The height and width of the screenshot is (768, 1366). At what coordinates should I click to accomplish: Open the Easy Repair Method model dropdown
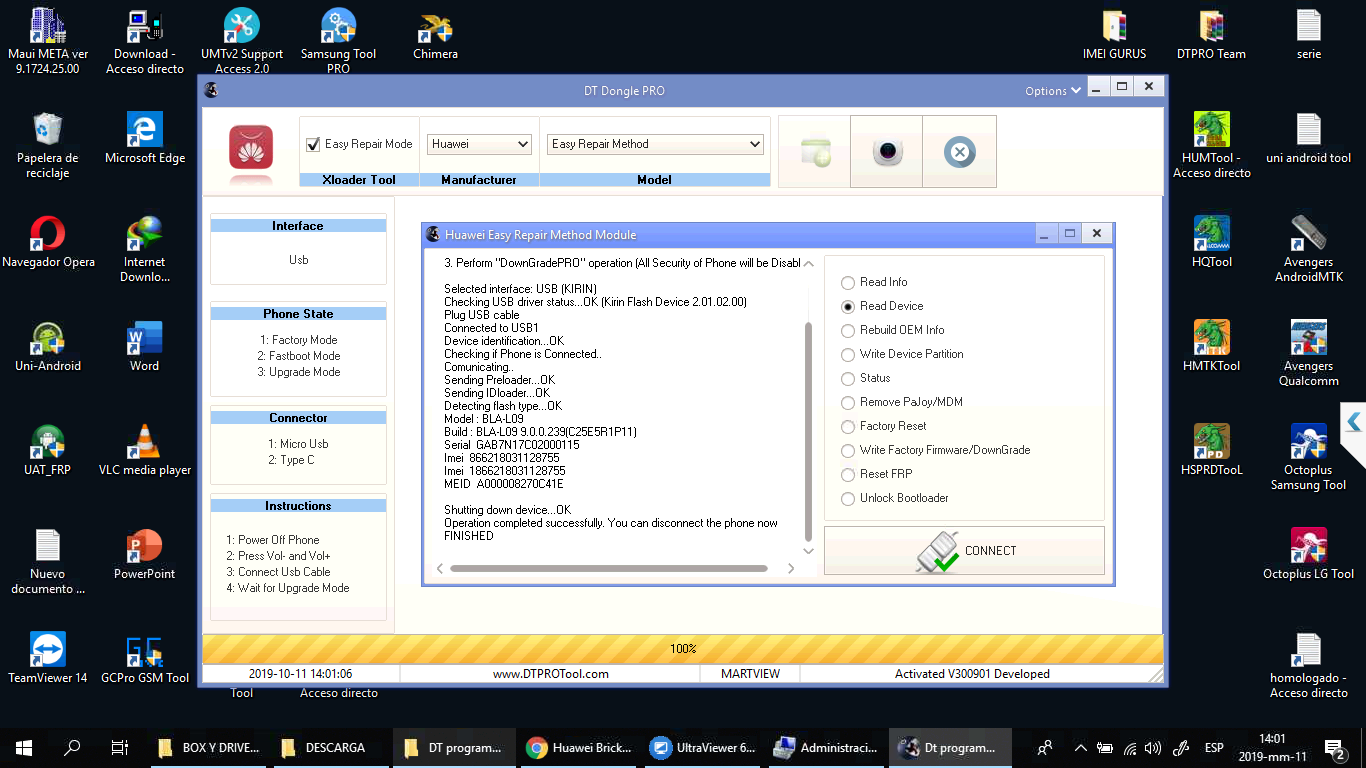click(655, 144)
